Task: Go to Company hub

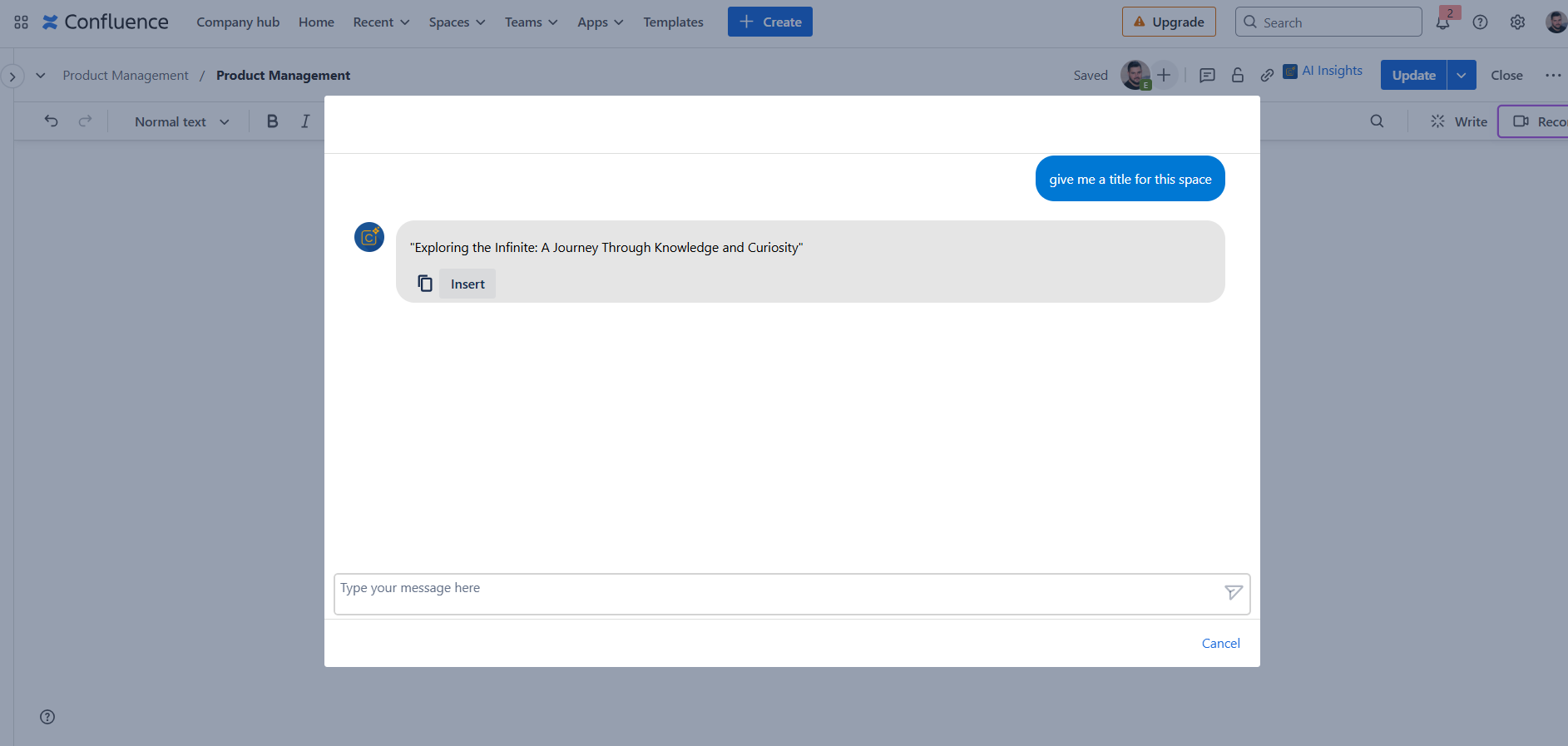Action: [238, 22]
